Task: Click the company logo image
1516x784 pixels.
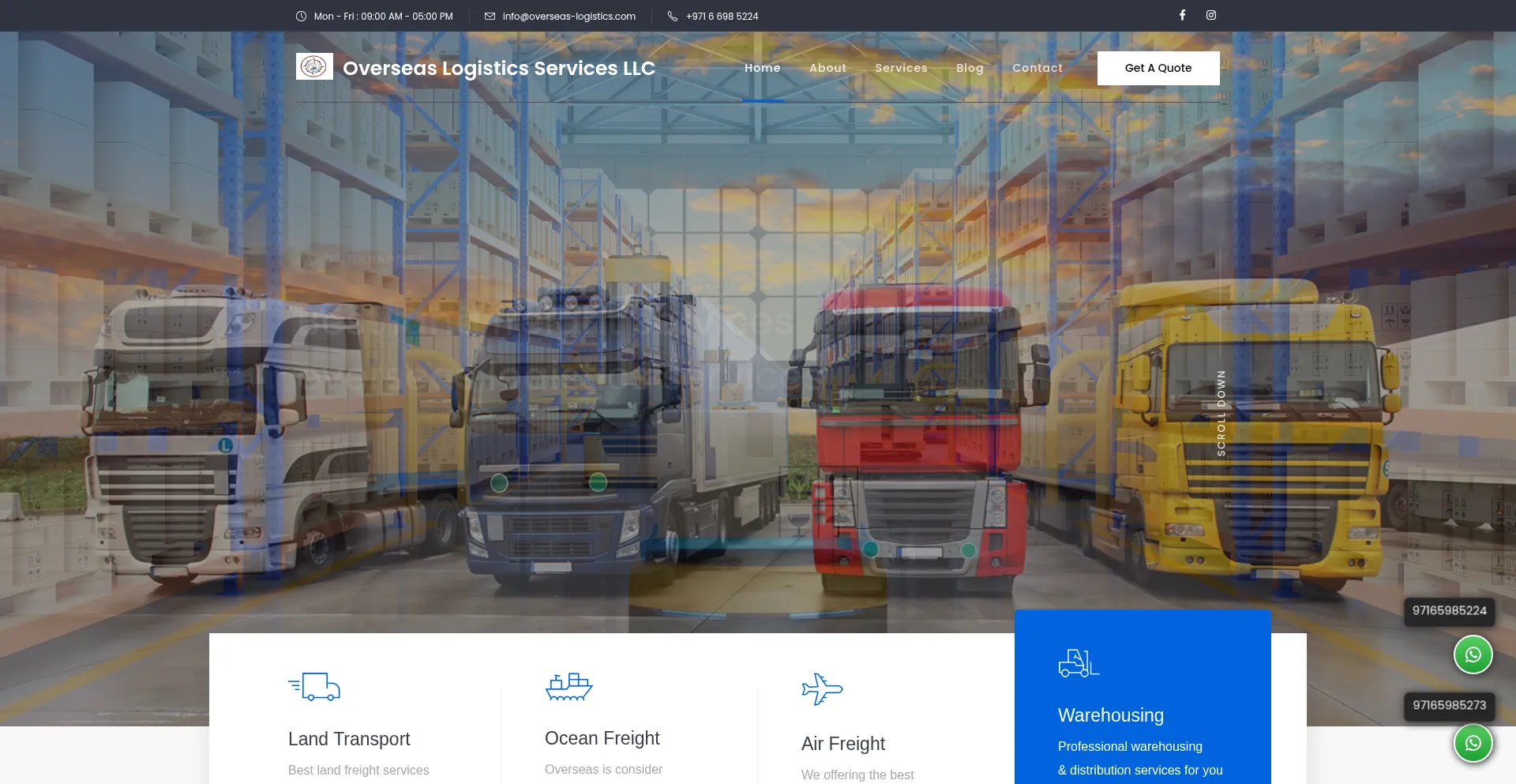Action: coord(314,67)
